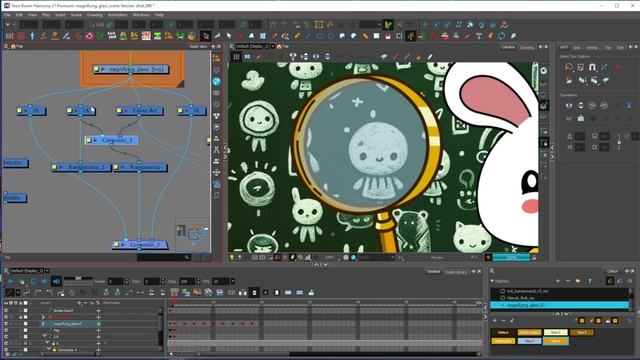Click the yellow square on the Transparency node
The height and width of the screenshot is (360, 640).
pyautogui.click(x=116, y=167)
